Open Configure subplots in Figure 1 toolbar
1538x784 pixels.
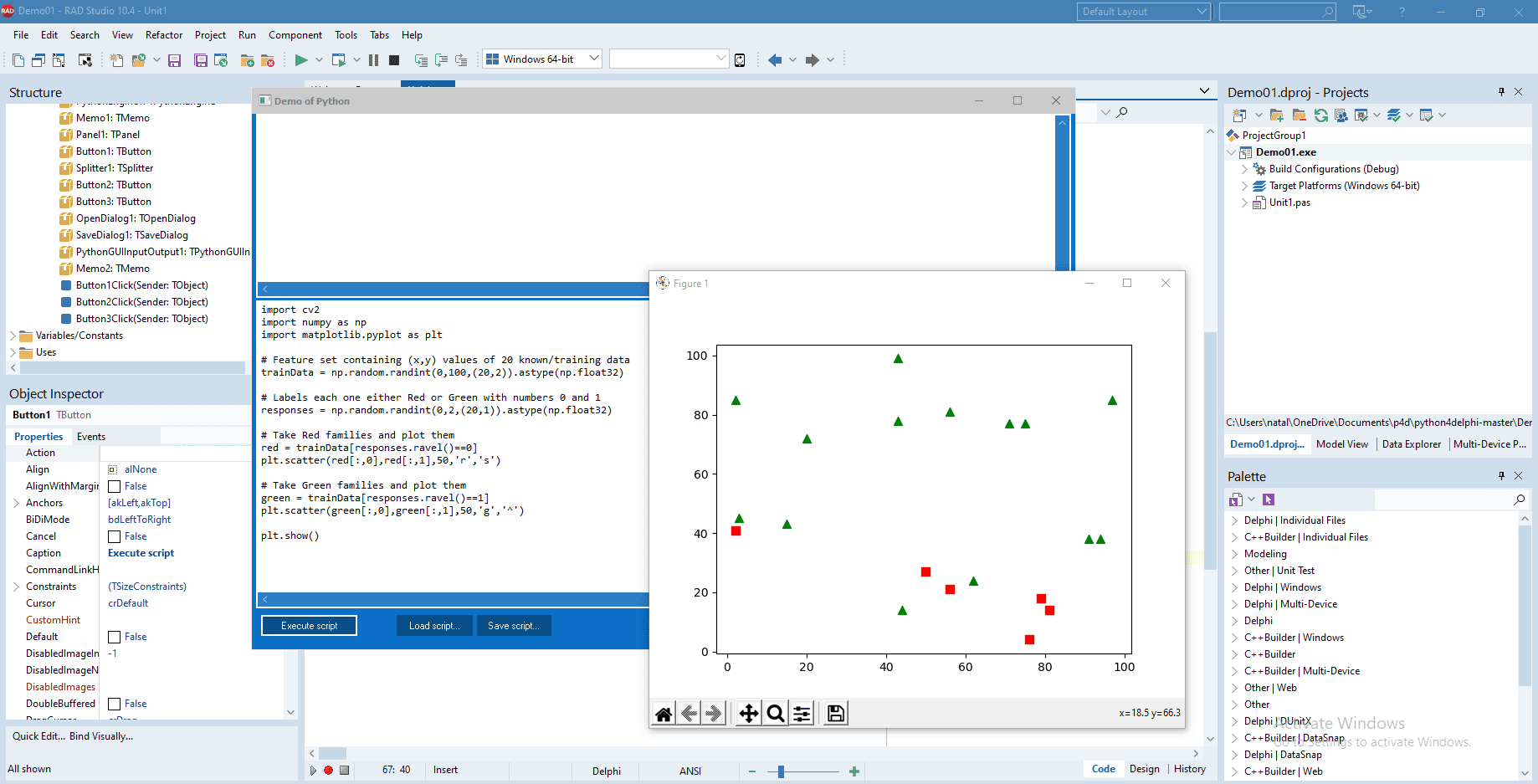pyautogui.click(x=802, y=714)
